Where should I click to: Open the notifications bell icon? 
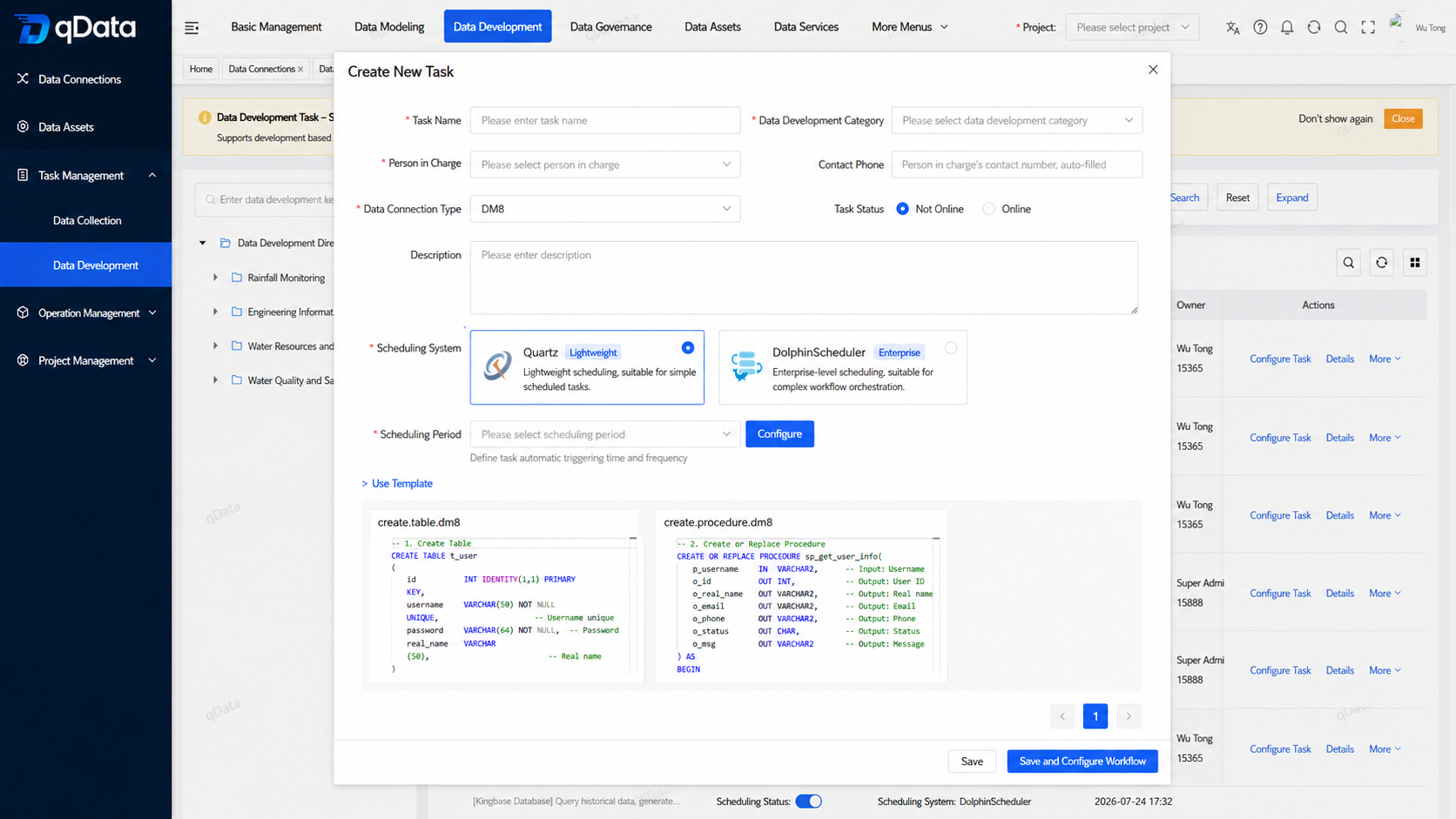[x=1287, y=27]
